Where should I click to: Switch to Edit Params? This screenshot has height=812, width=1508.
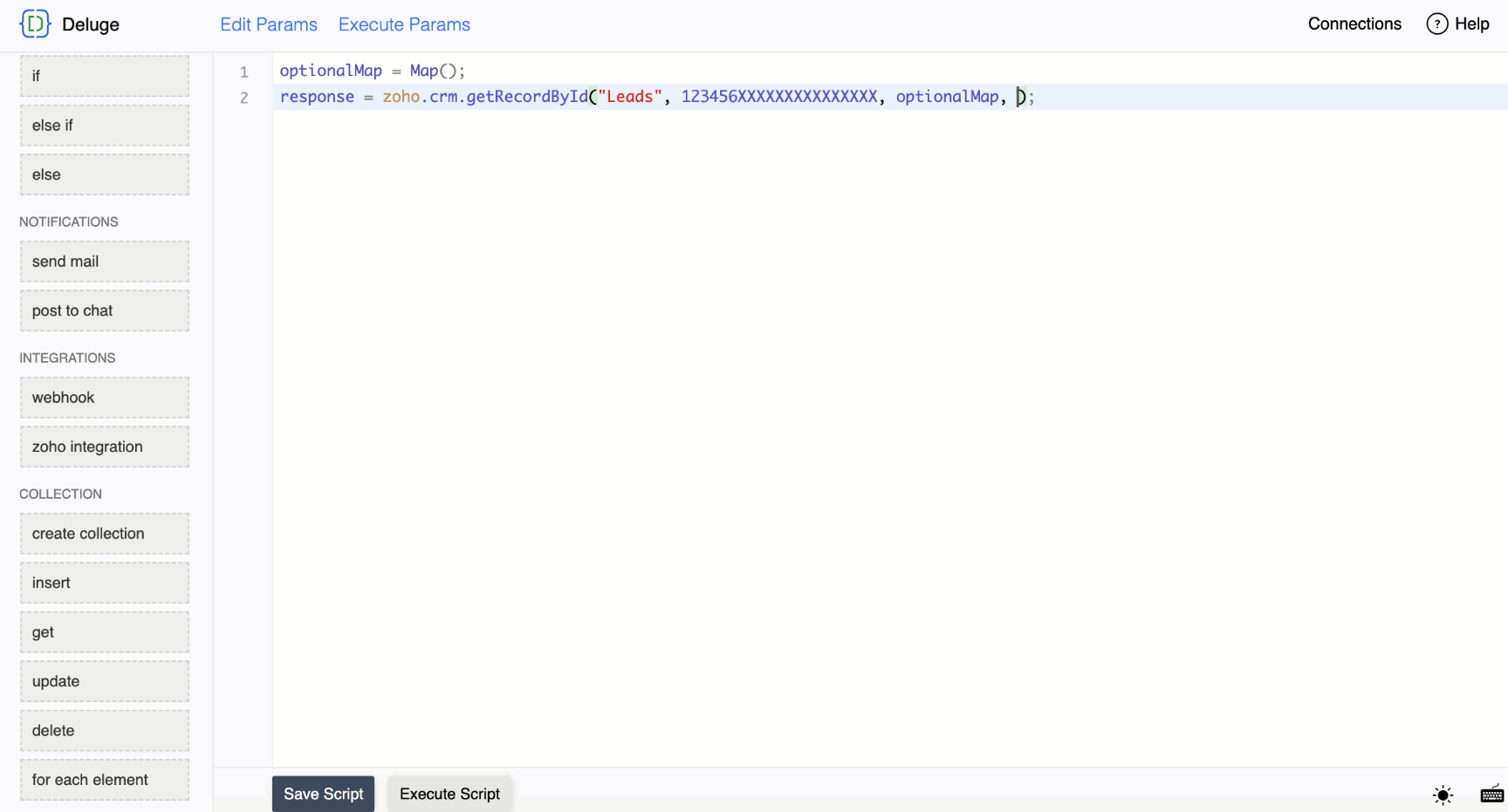point(268,24)
